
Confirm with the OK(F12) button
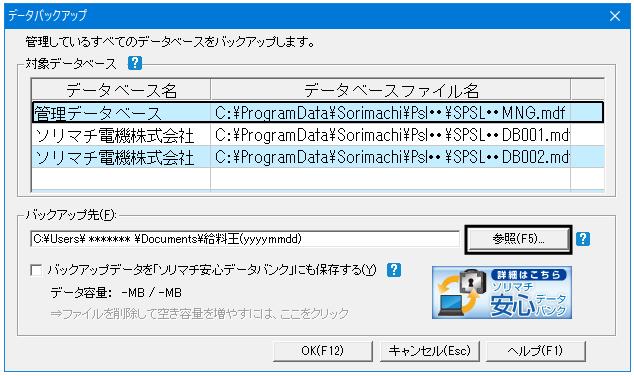(x=322, y=351)
